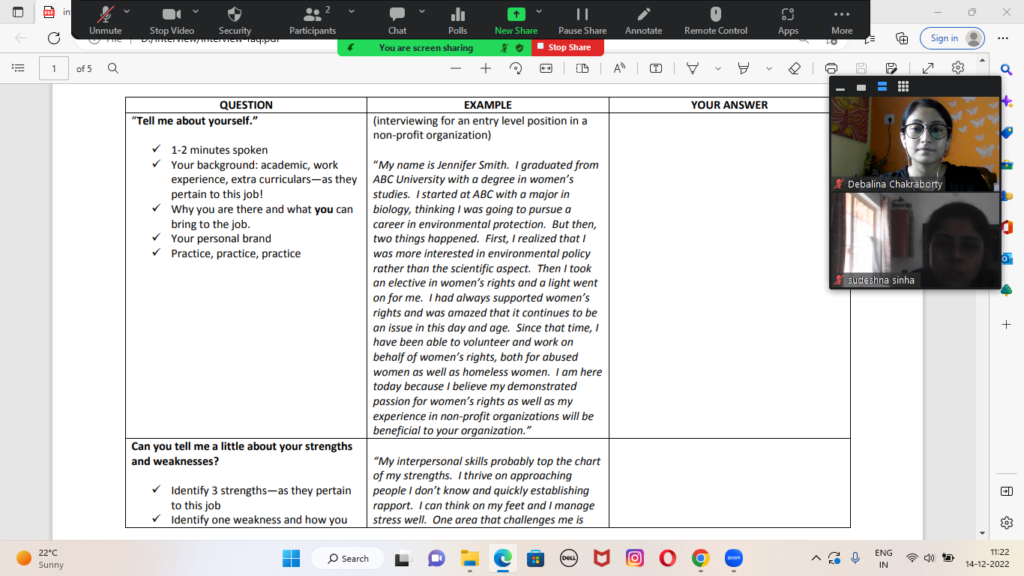Screen dimensions: 1024x576
Task: Start a New Share
Action: (x=516, y=19)
